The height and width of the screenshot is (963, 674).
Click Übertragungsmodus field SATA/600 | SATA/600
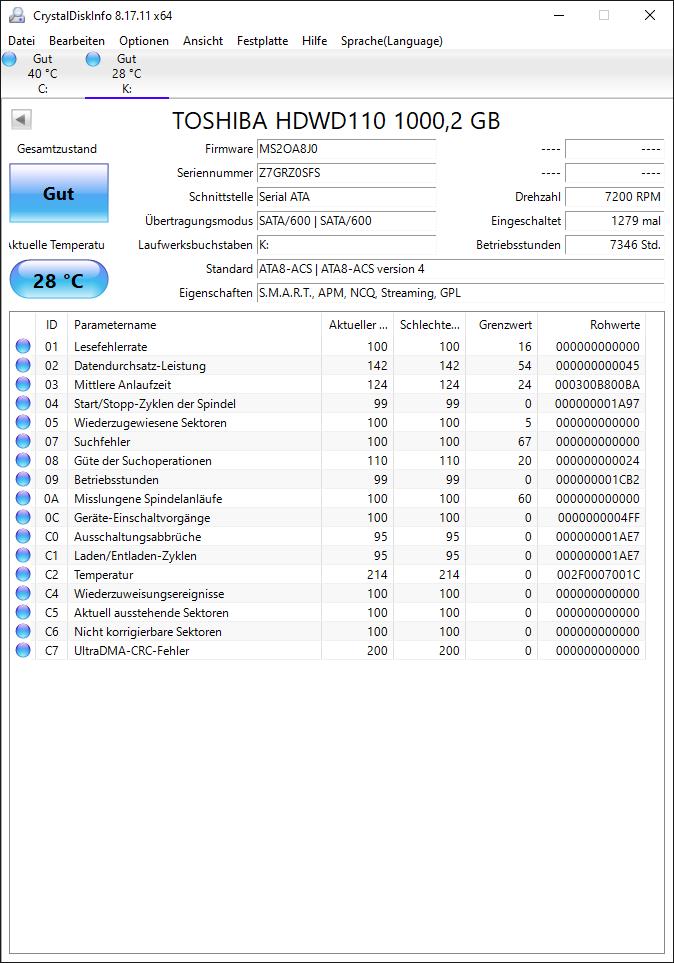pos(347,221)
